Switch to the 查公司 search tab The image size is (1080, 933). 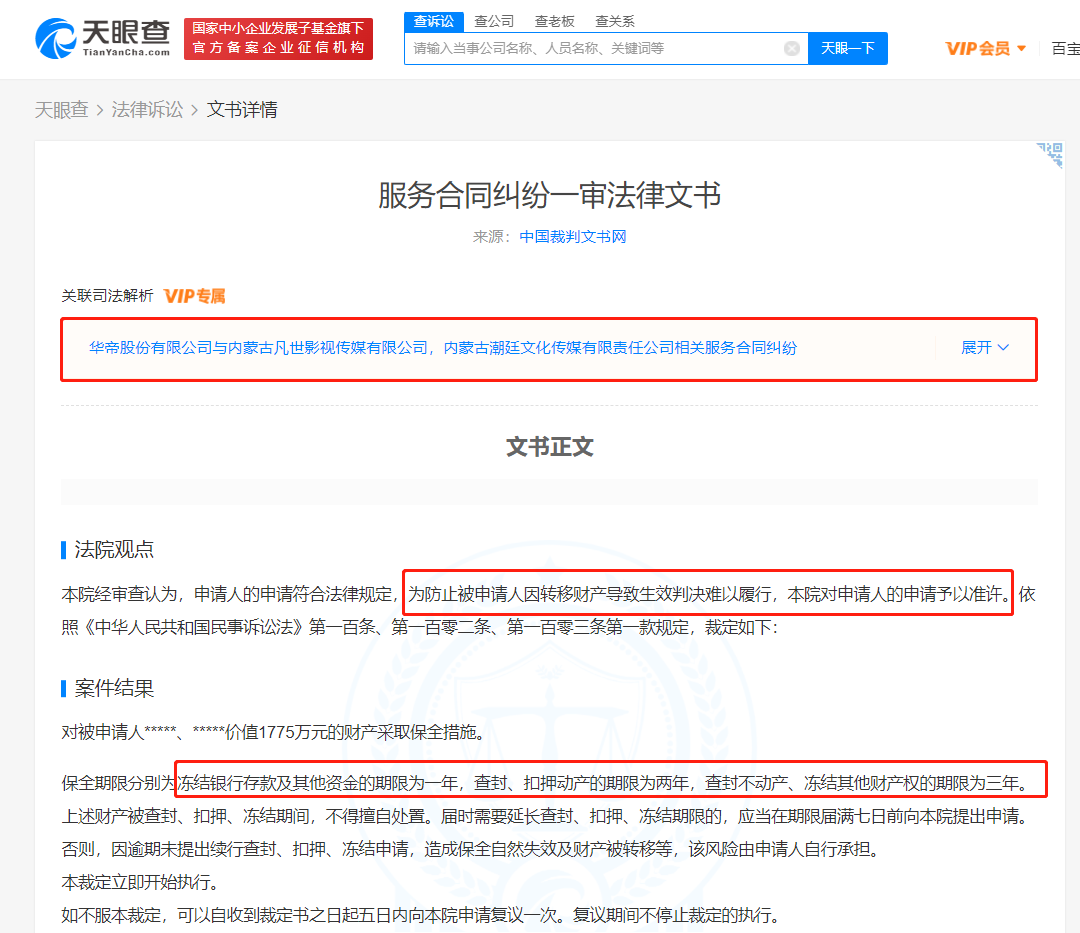(x=494, y=21)
